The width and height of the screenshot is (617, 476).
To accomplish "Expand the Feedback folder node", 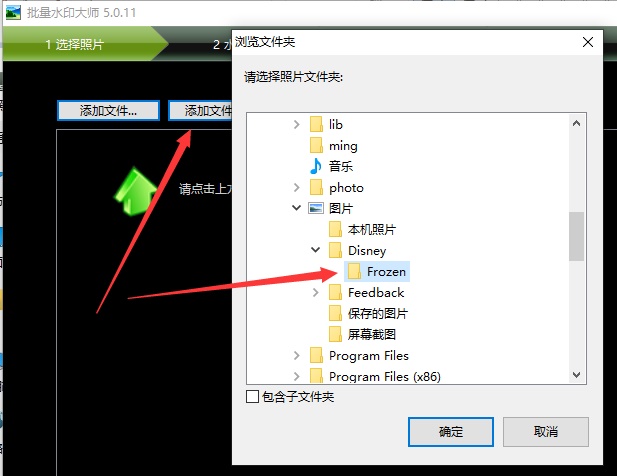I will [x=316, y=292].
